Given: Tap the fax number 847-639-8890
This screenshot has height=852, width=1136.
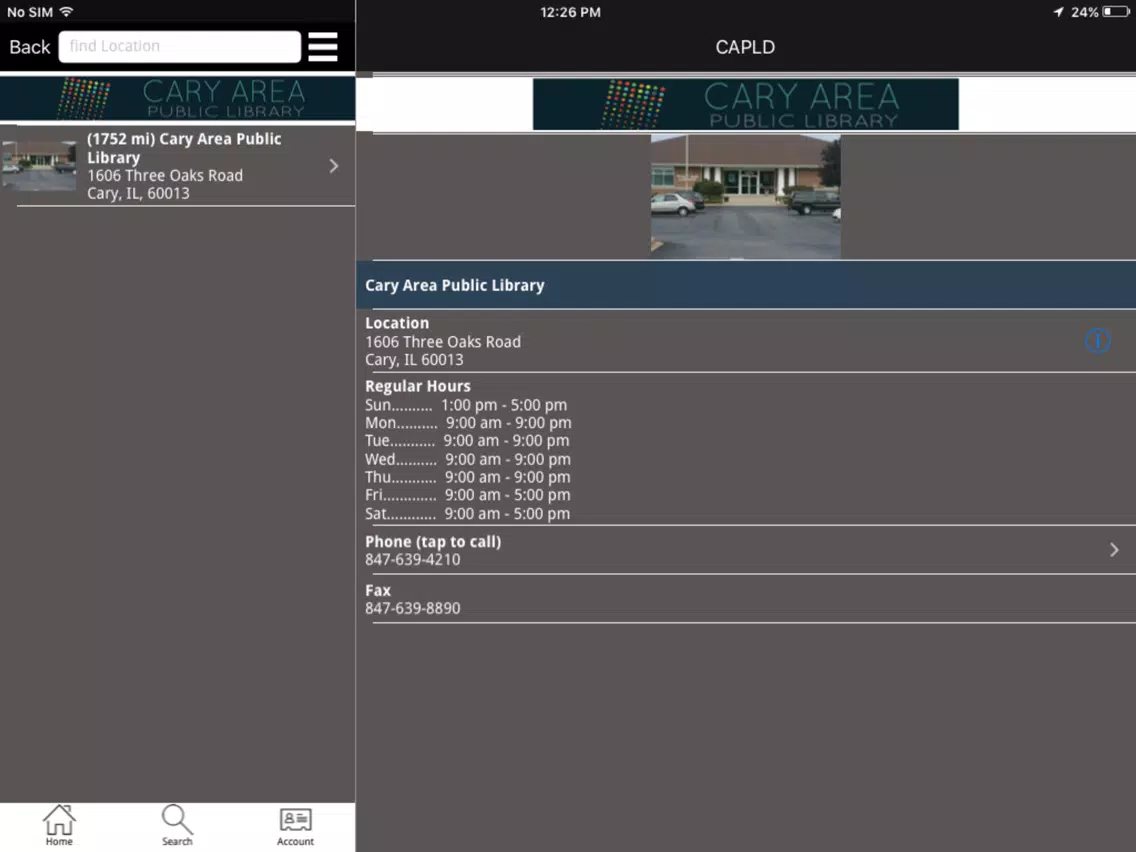Looking at the screenshot, I should coord(412,608).
